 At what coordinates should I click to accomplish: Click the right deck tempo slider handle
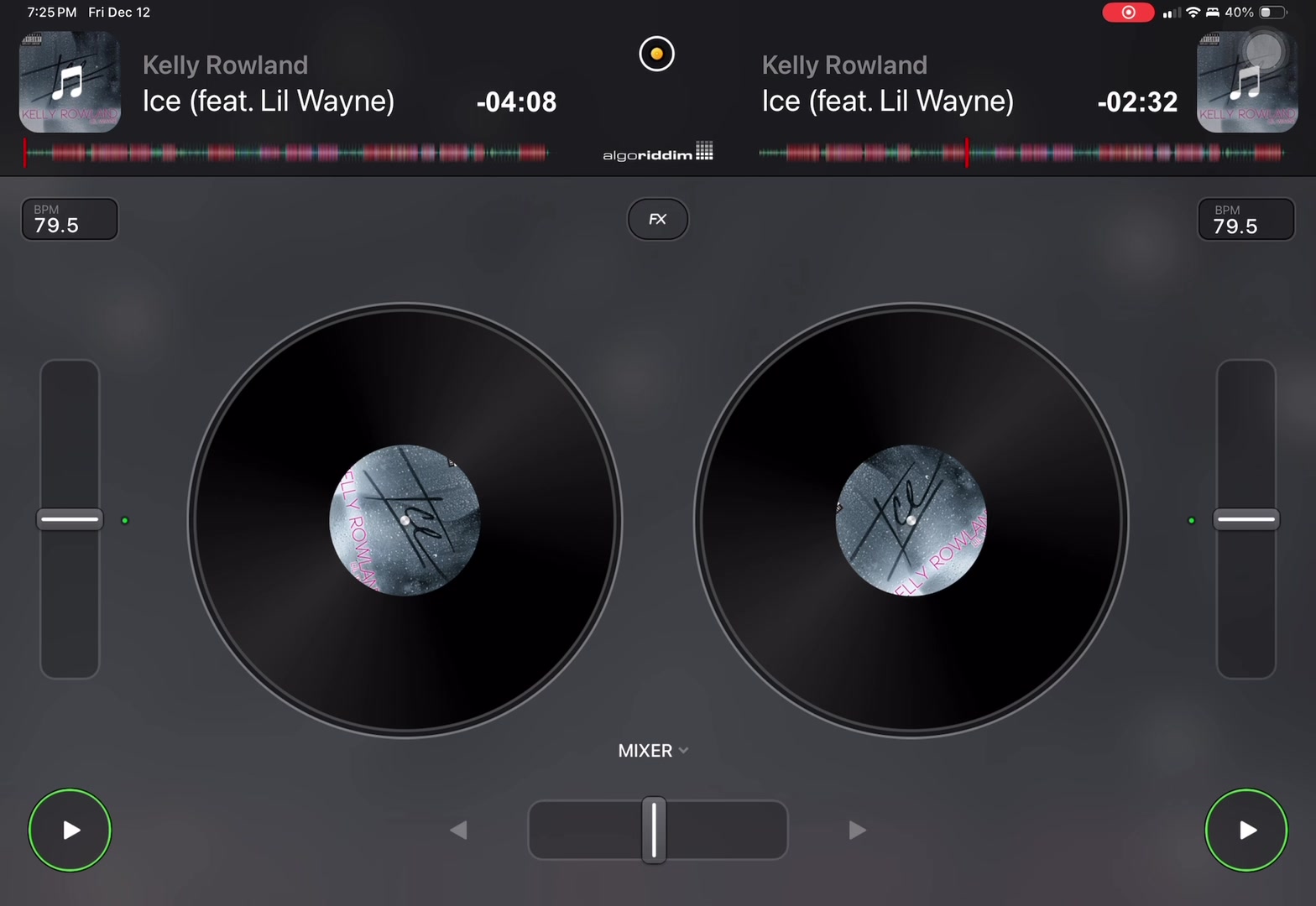1246,519
